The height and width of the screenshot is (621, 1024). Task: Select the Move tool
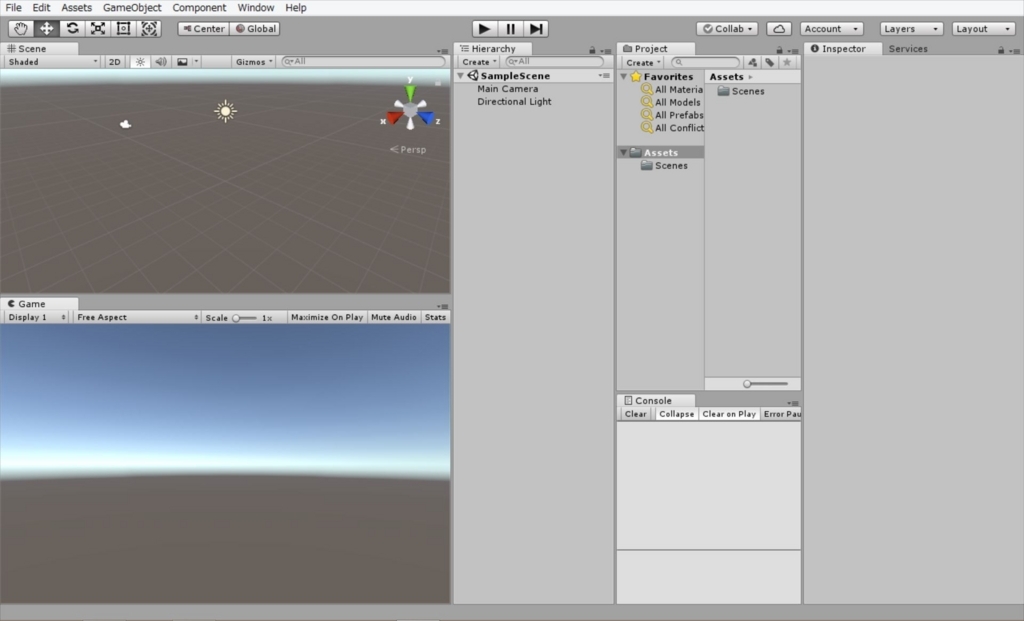pyautogui.click(x=46, y=29)
